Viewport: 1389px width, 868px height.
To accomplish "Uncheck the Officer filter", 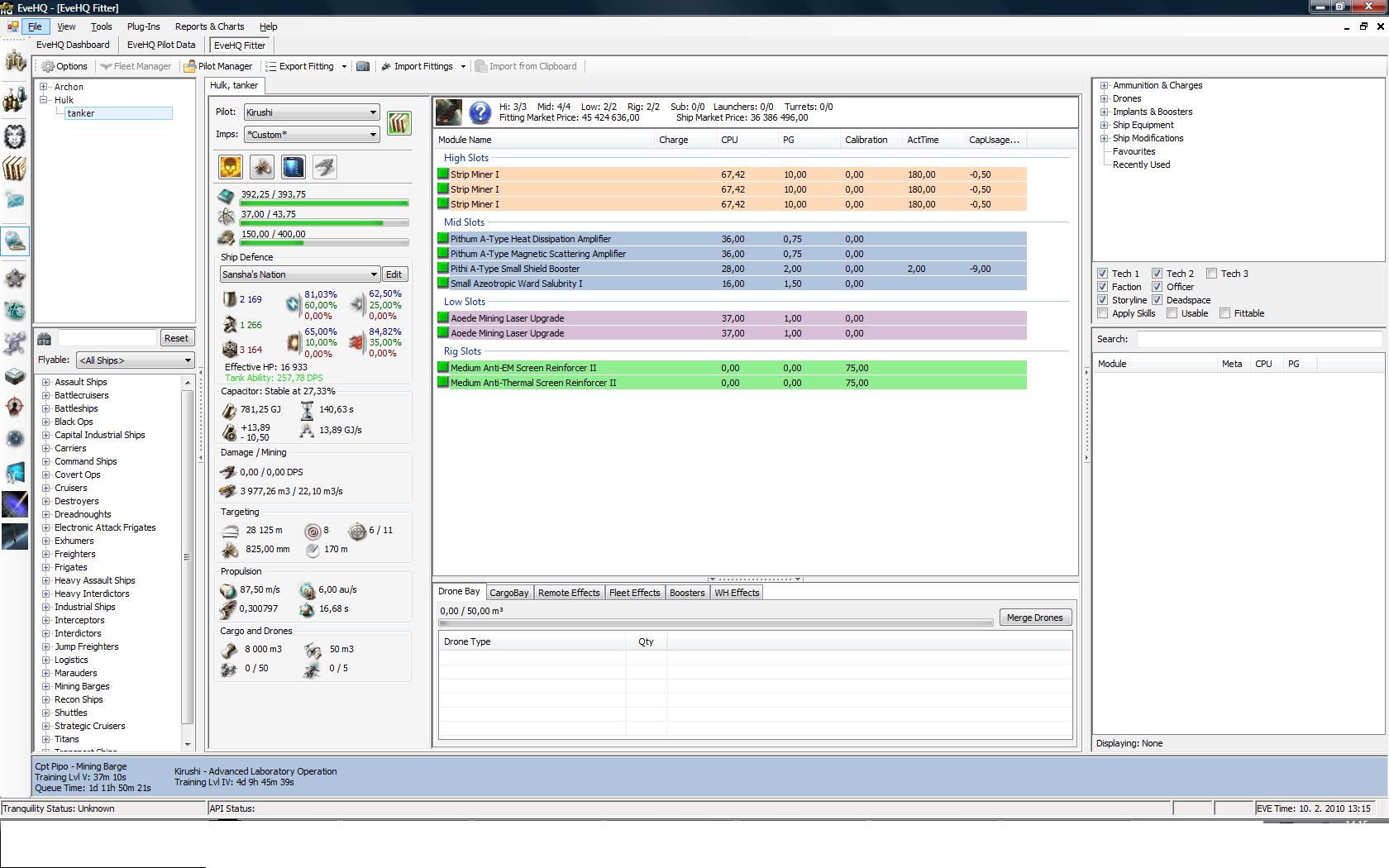I will [1157, 287].
